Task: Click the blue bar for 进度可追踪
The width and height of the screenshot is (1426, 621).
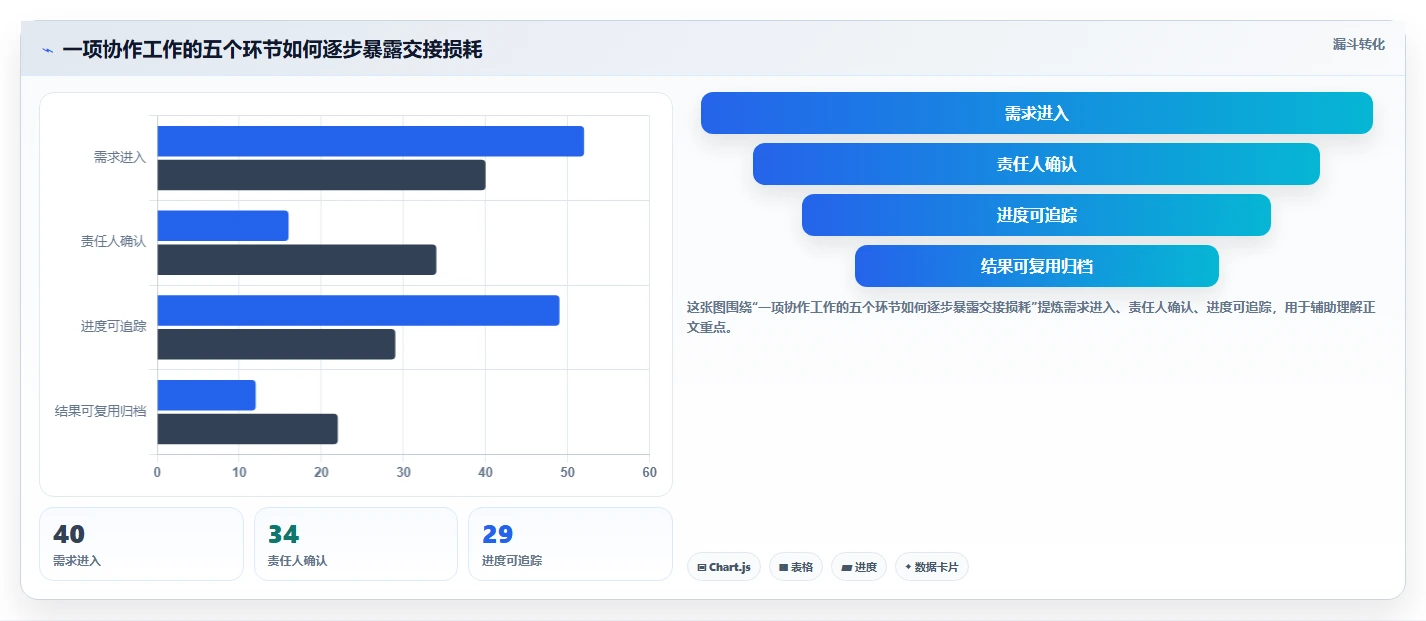Action: point(359,310)
